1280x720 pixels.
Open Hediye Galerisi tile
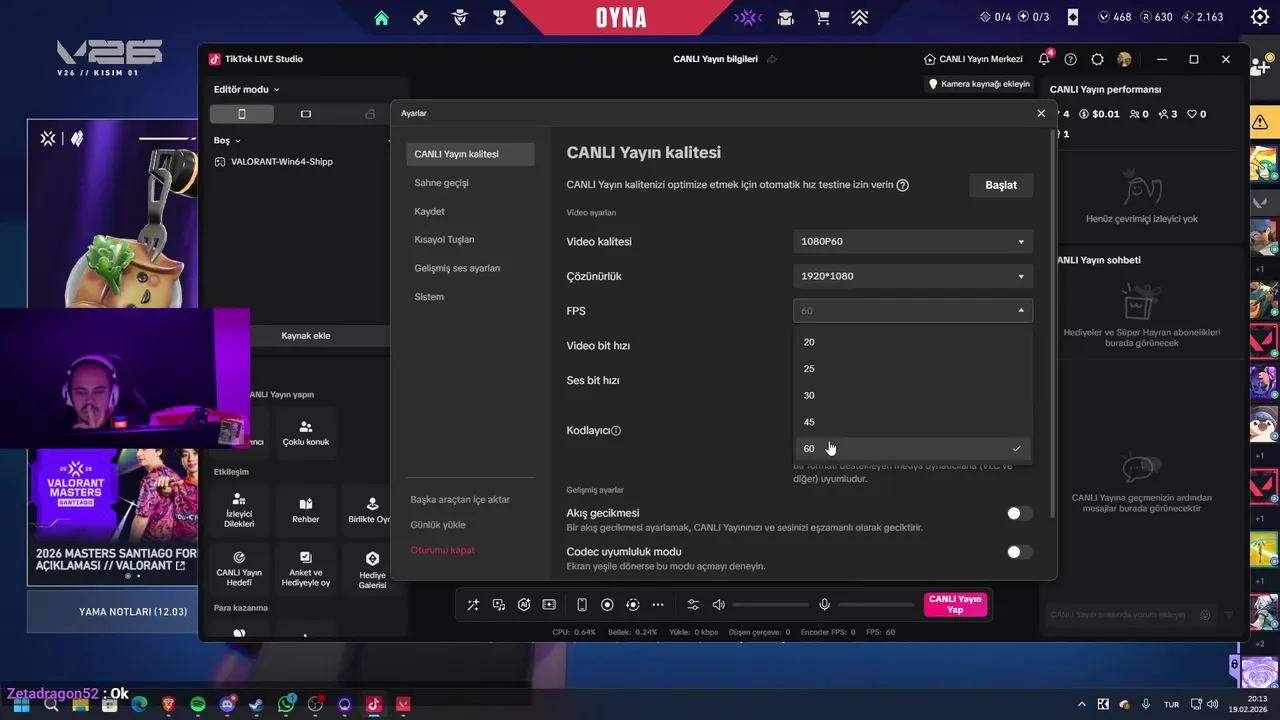[372, 569]
